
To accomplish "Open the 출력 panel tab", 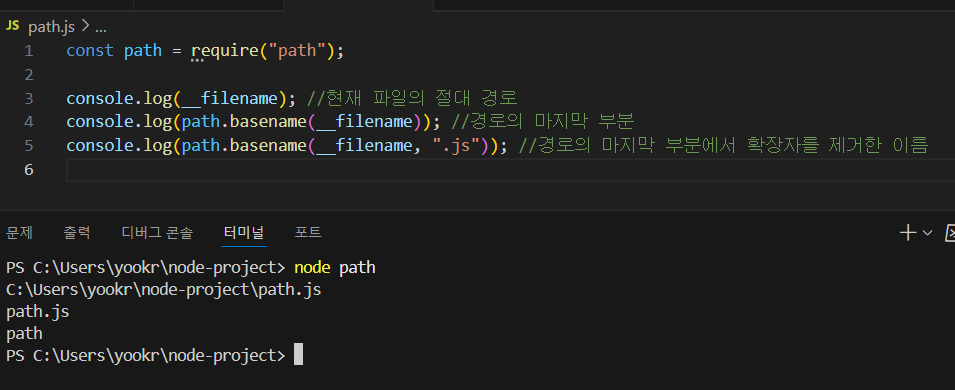I will tap(77, 232).
